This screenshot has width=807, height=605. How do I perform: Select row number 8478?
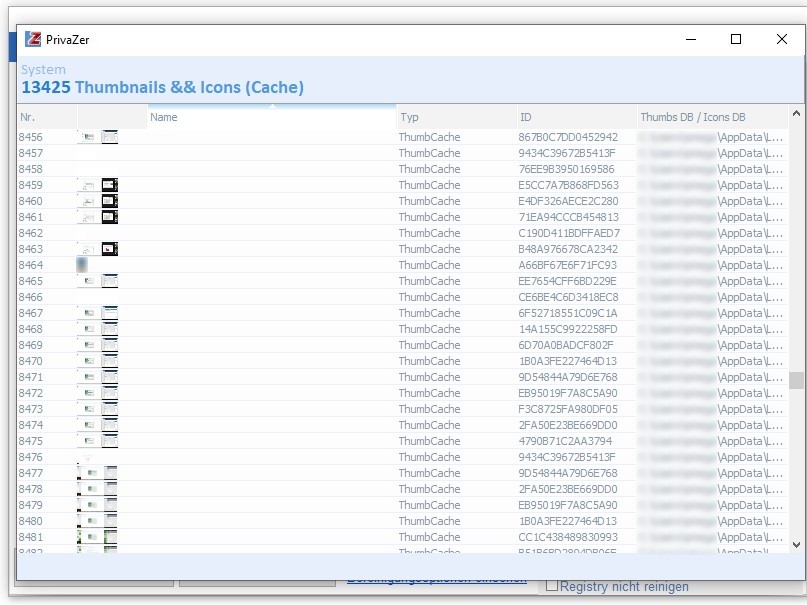point(31,489)
